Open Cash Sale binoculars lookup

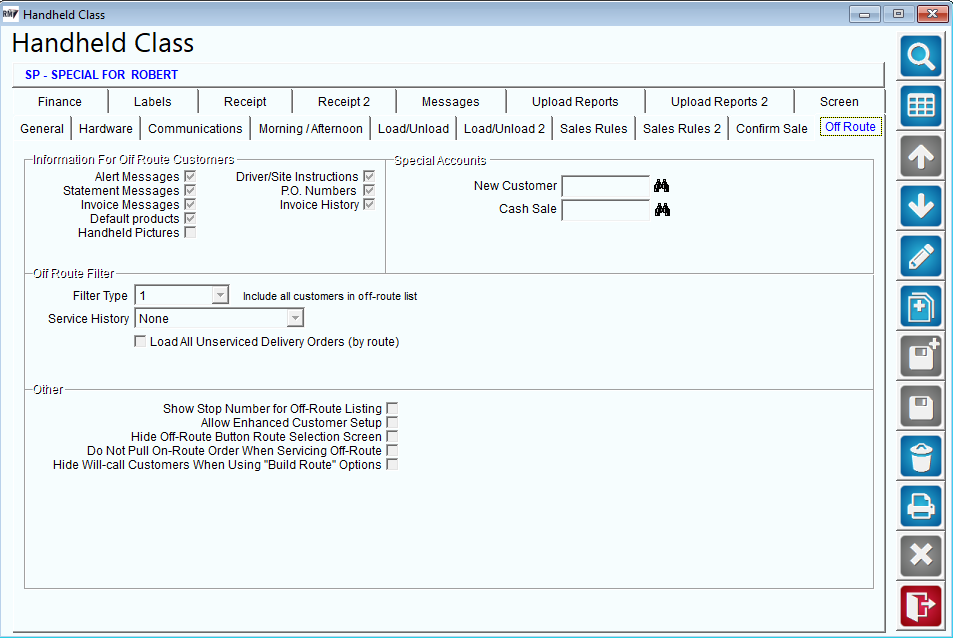pyautogui.click(x=662, y=210)
